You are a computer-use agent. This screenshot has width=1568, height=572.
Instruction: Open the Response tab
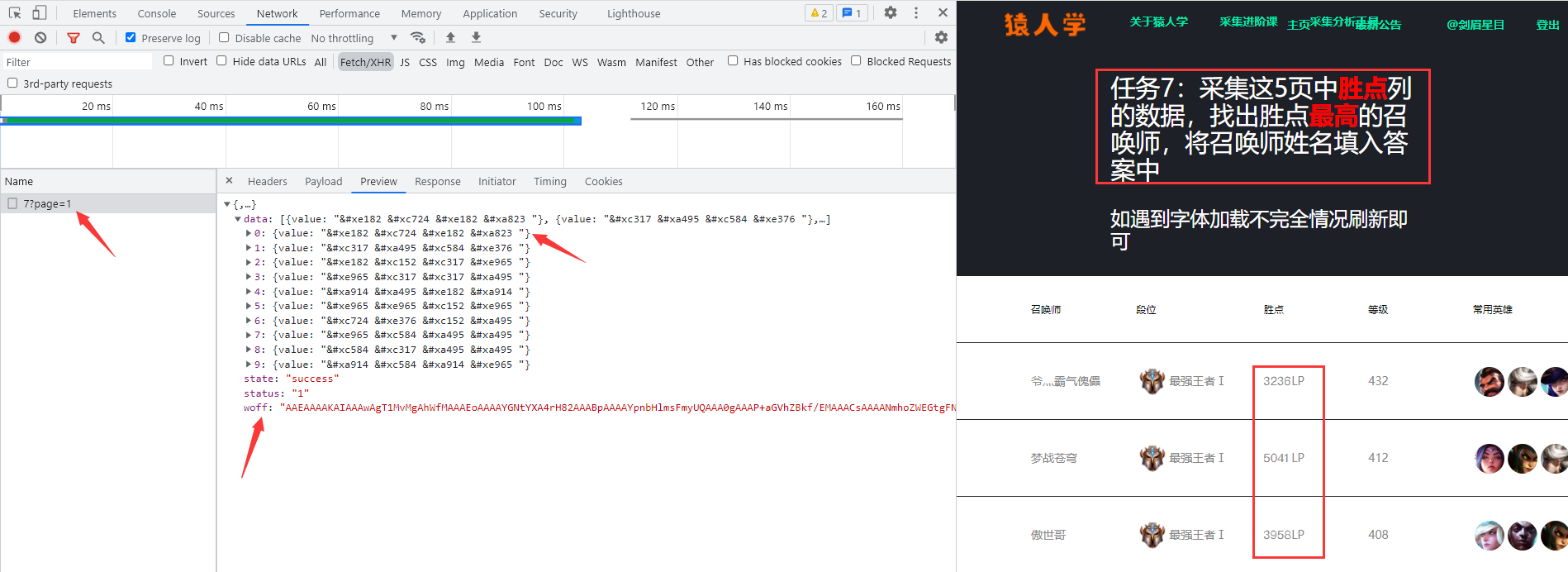[437, 181]
